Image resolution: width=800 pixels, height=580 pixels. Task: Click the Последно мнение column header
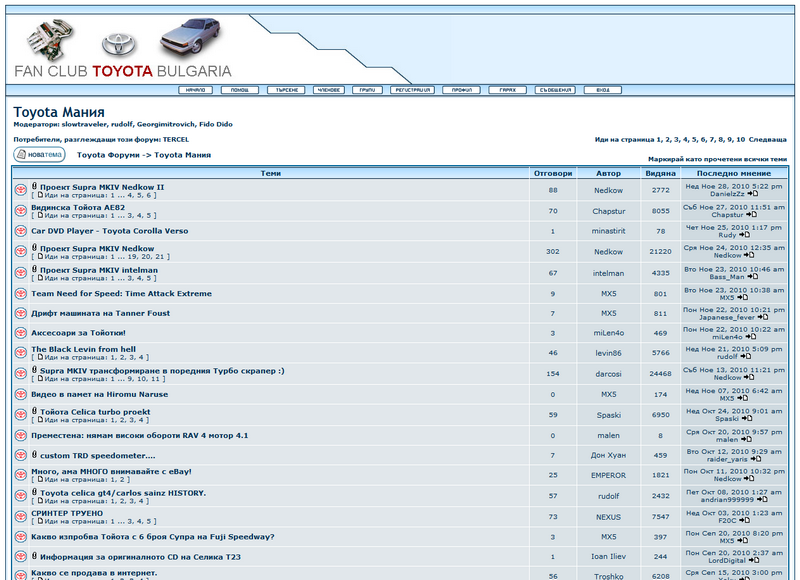click(734, 173)
